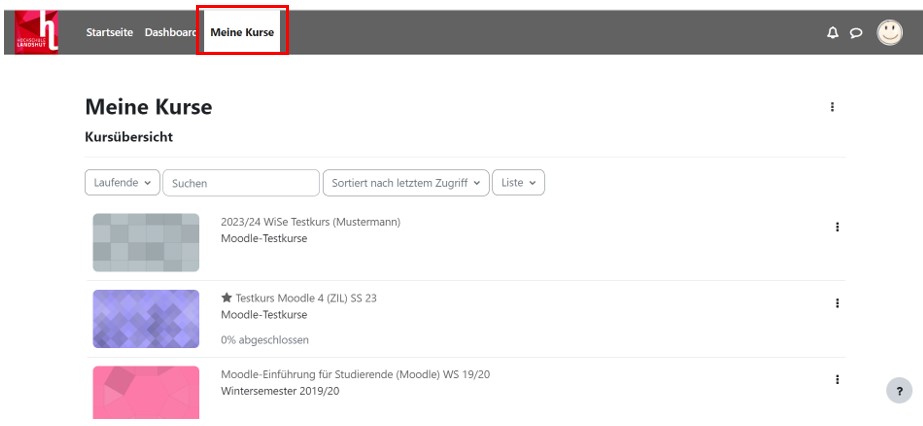Click the star icon beside Testkurs Moodle 4
This screenshot has width=923, height=426.
pos(226,298)
